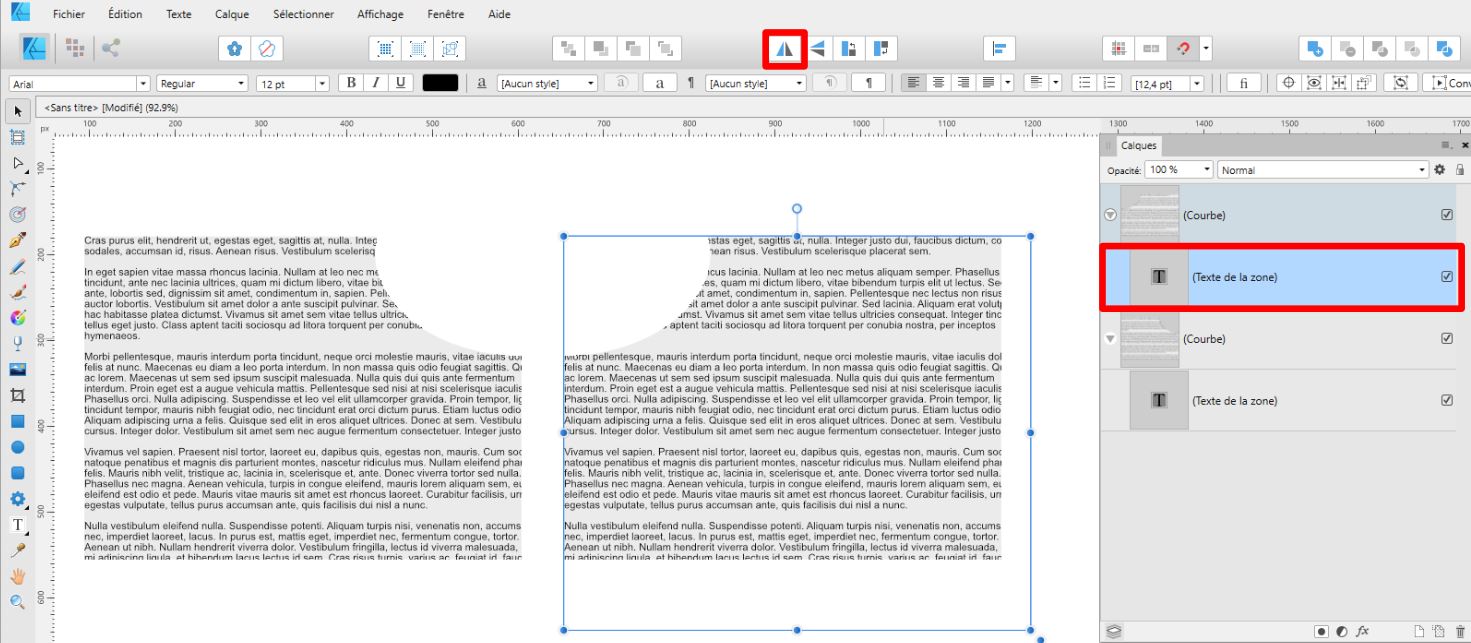This screenshot has width=1471, height=643.
Task: Open the Texte menu
Action: pyautogui.click(x=180, y=14)
